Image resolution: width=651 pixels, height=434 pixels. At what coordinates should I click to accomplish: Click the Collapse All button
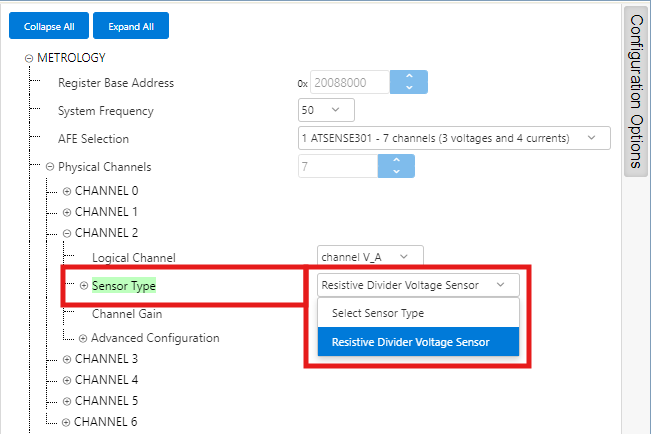48,25
